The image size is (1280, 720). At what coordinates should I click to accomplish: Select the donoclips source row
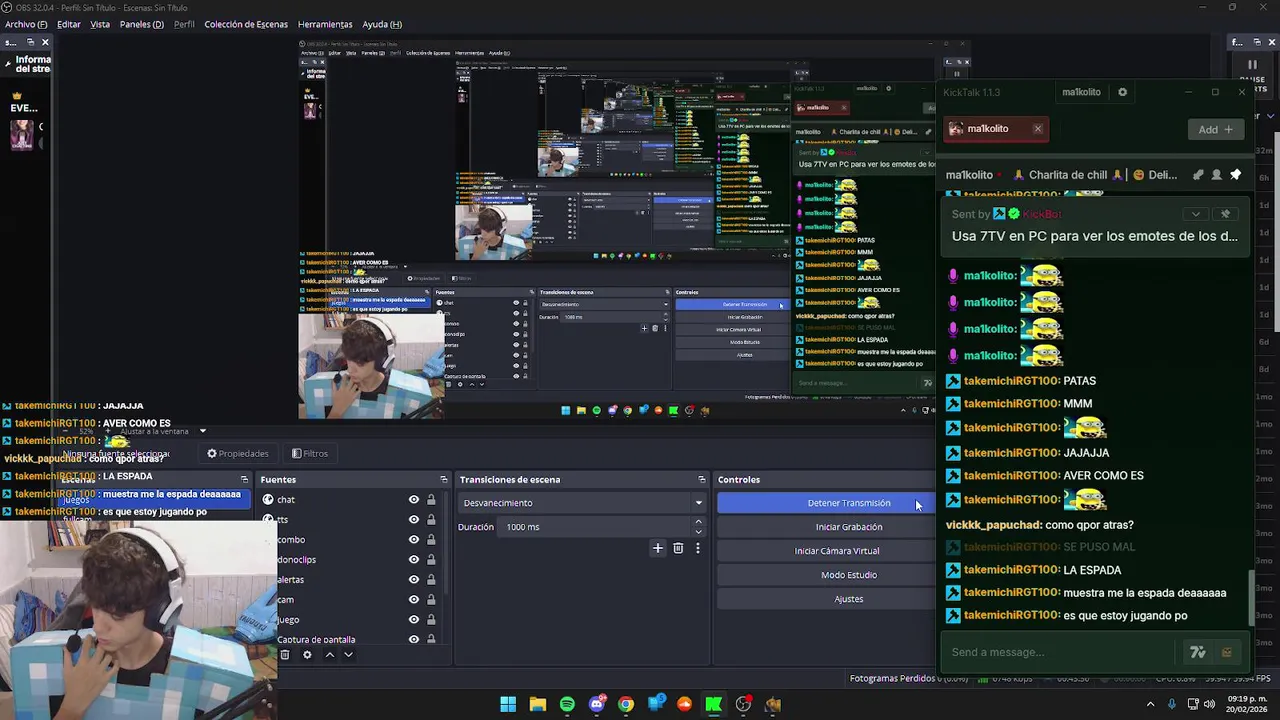coord(350,560)
